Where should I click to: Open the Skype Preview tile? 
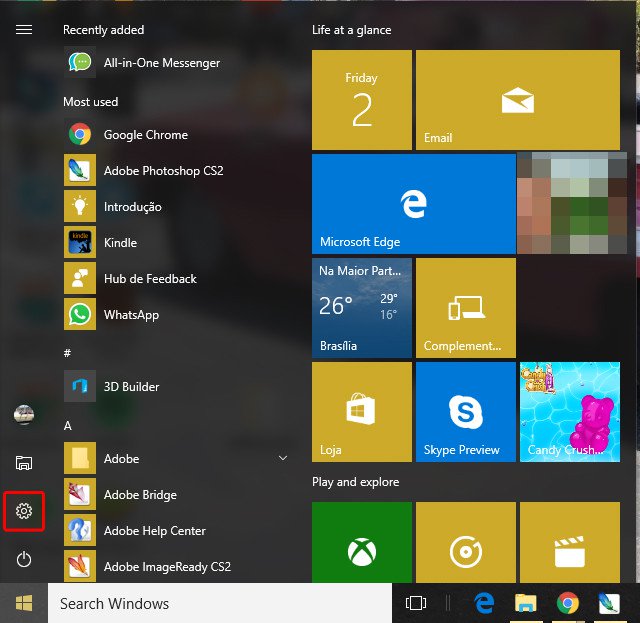coord(466,412)
